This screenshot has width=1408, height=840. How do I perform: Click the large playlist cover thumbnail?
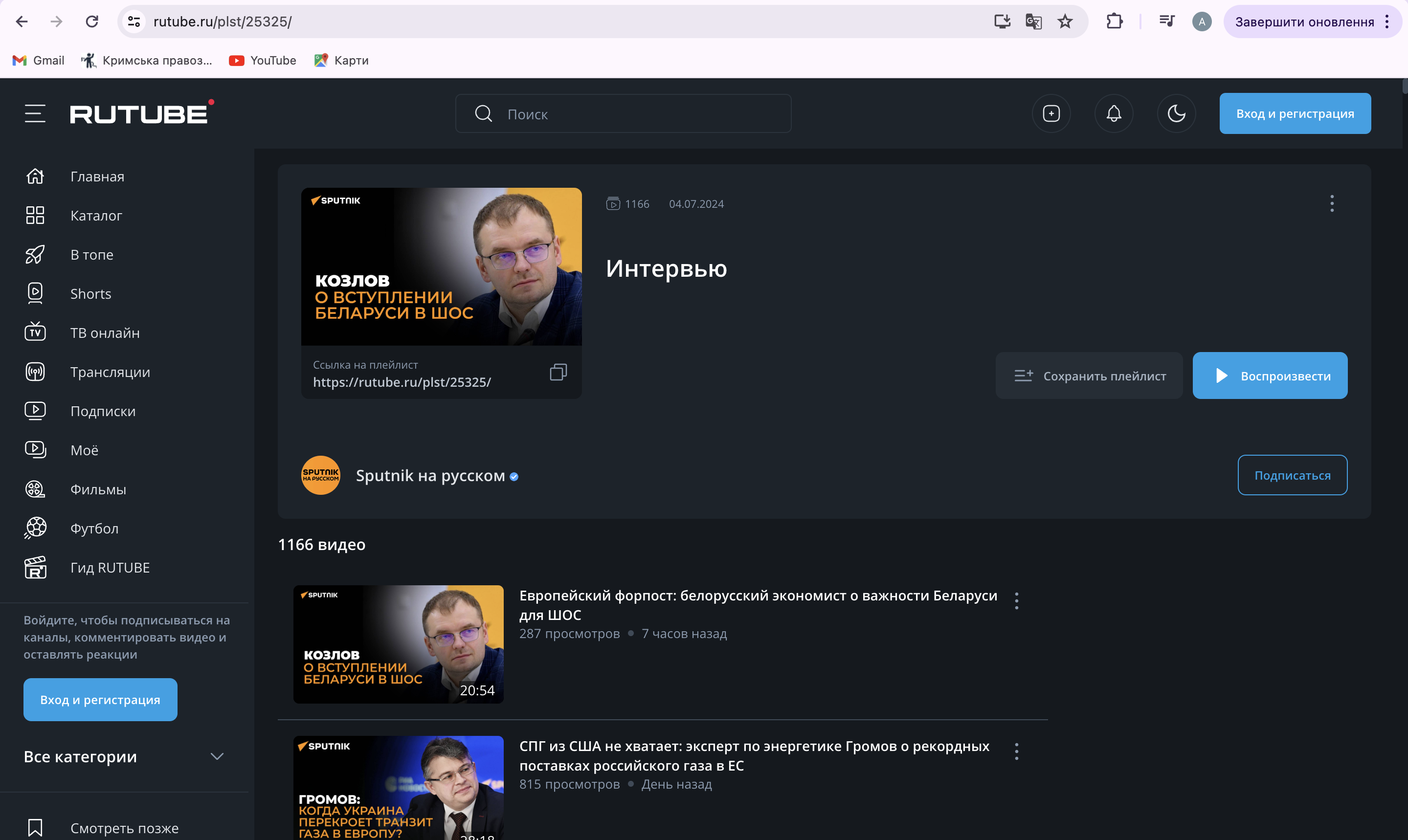point(441,266)
